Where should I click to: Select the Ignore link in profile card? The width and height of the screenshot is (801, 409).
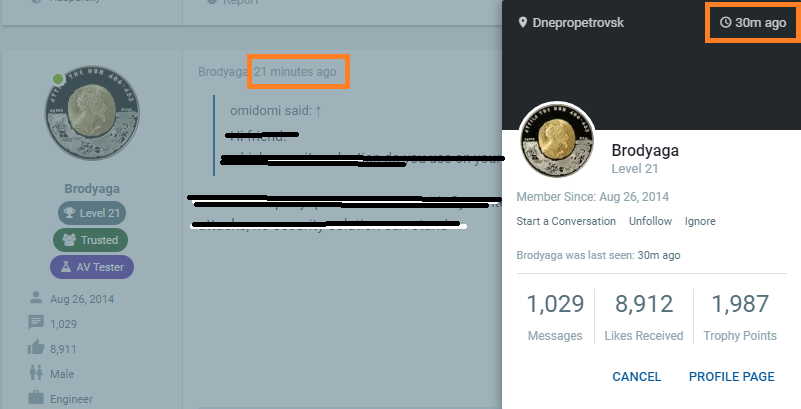[x=700, y=221]
